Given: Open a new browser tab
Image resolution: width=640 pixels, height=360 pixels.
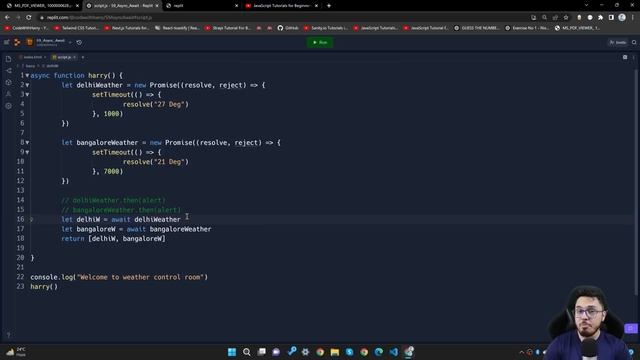Looking at the screenshot, I should [x=329, y=6].
